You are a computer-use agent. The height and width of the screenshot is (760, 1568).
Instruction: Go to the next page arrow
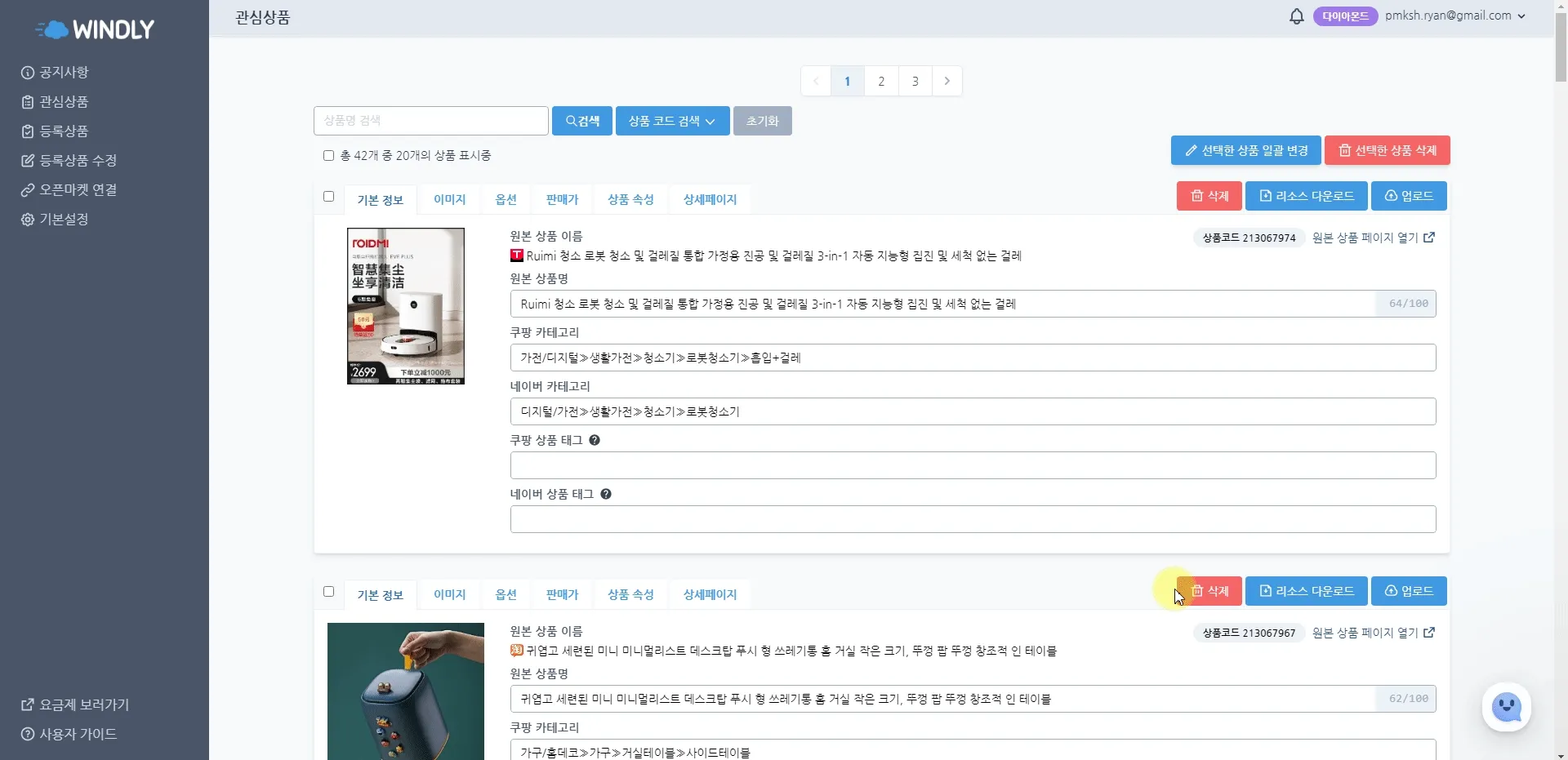[947, 81]
